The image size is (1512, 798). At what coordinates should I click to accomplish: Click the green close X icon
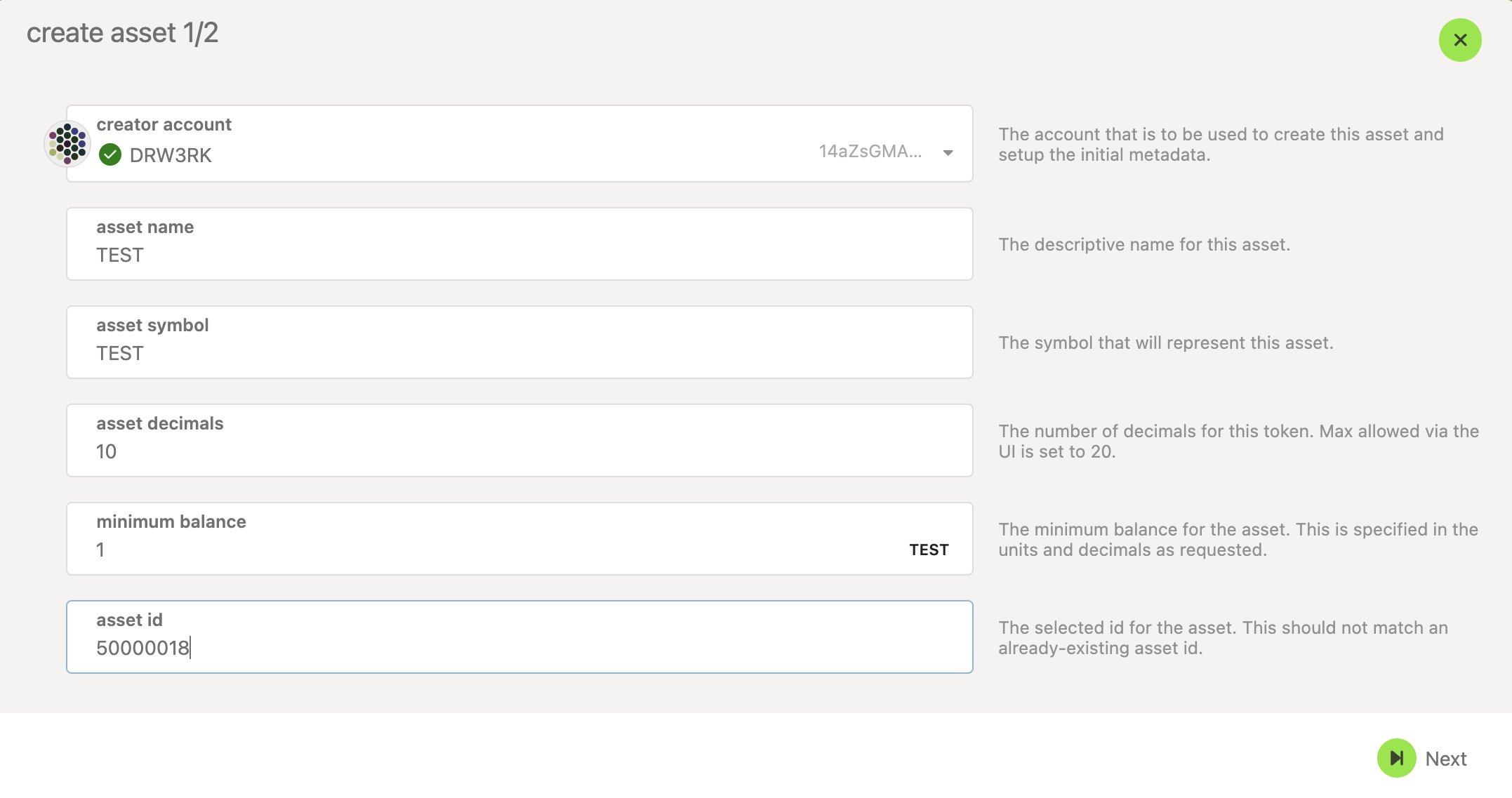[x=1460, y=40]
